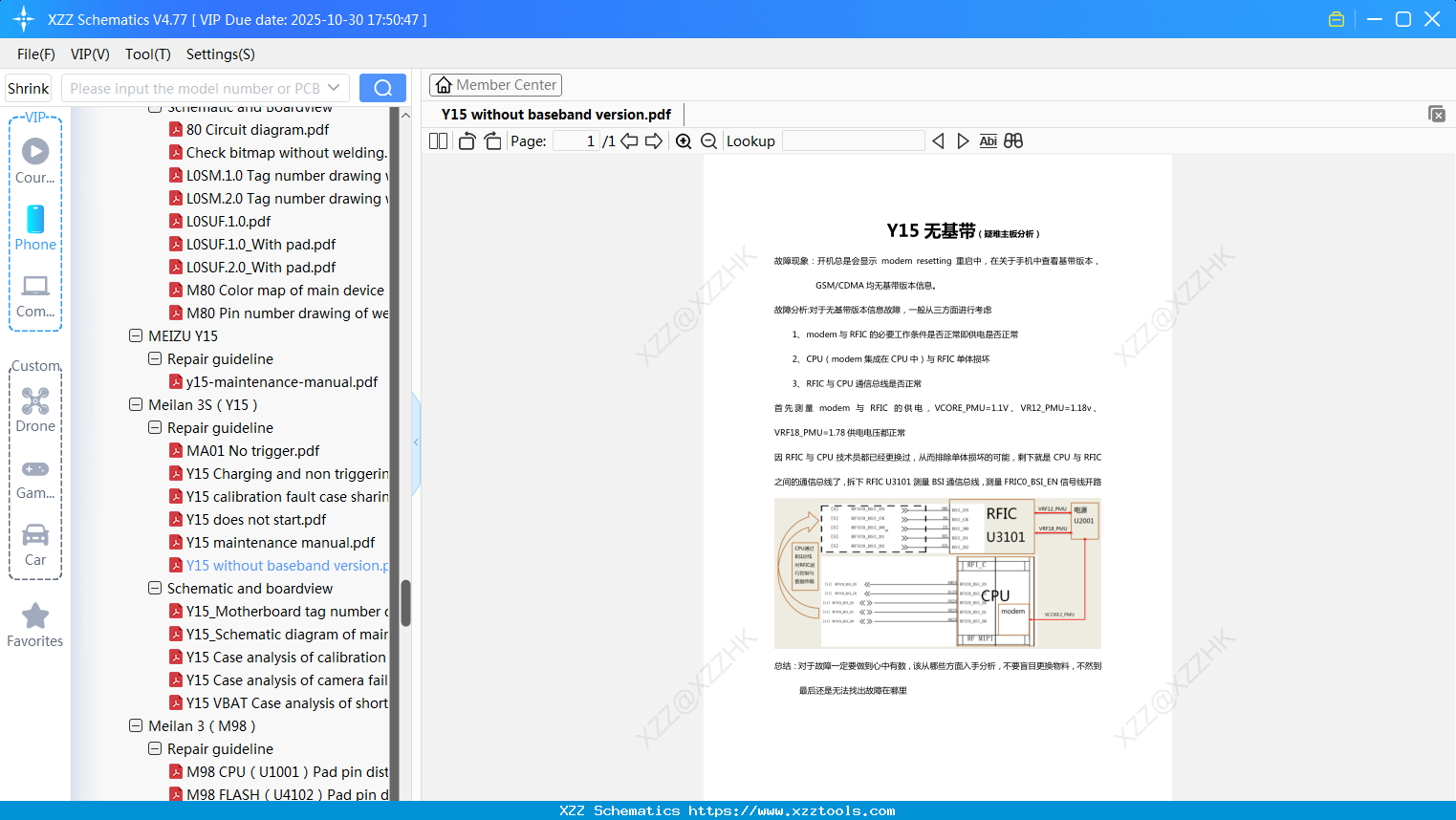Click the Member Center button
The height and width of the screenshot is (820, 1456).
click(495, 85)
